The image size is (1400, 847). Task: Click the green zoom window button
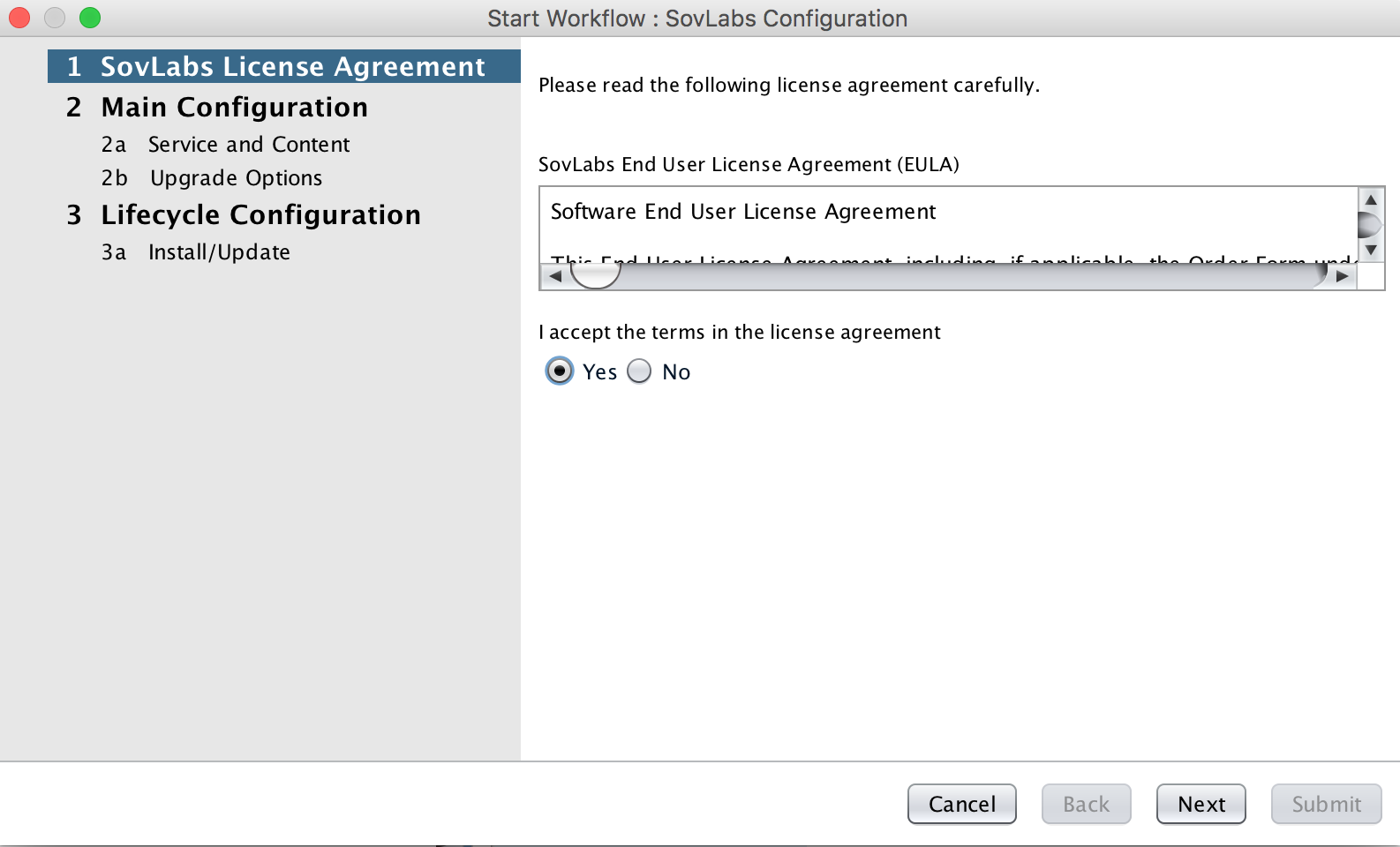[x=90, y=18]
